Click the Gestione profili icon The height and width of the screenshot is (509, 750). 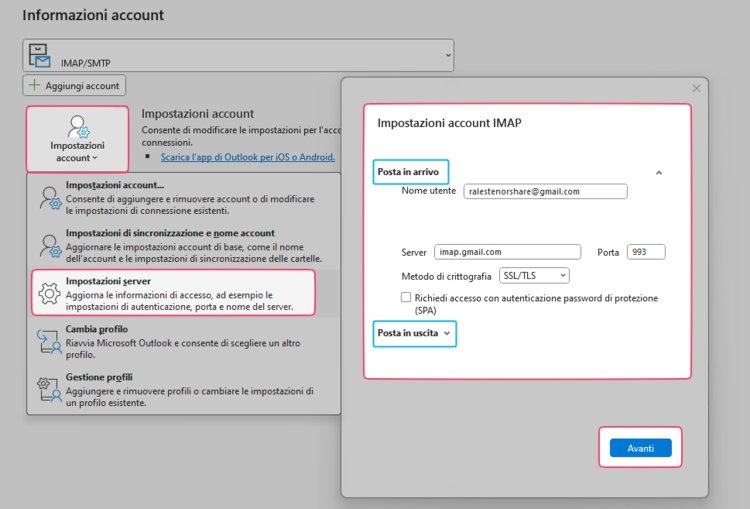(x=50, y=389)
